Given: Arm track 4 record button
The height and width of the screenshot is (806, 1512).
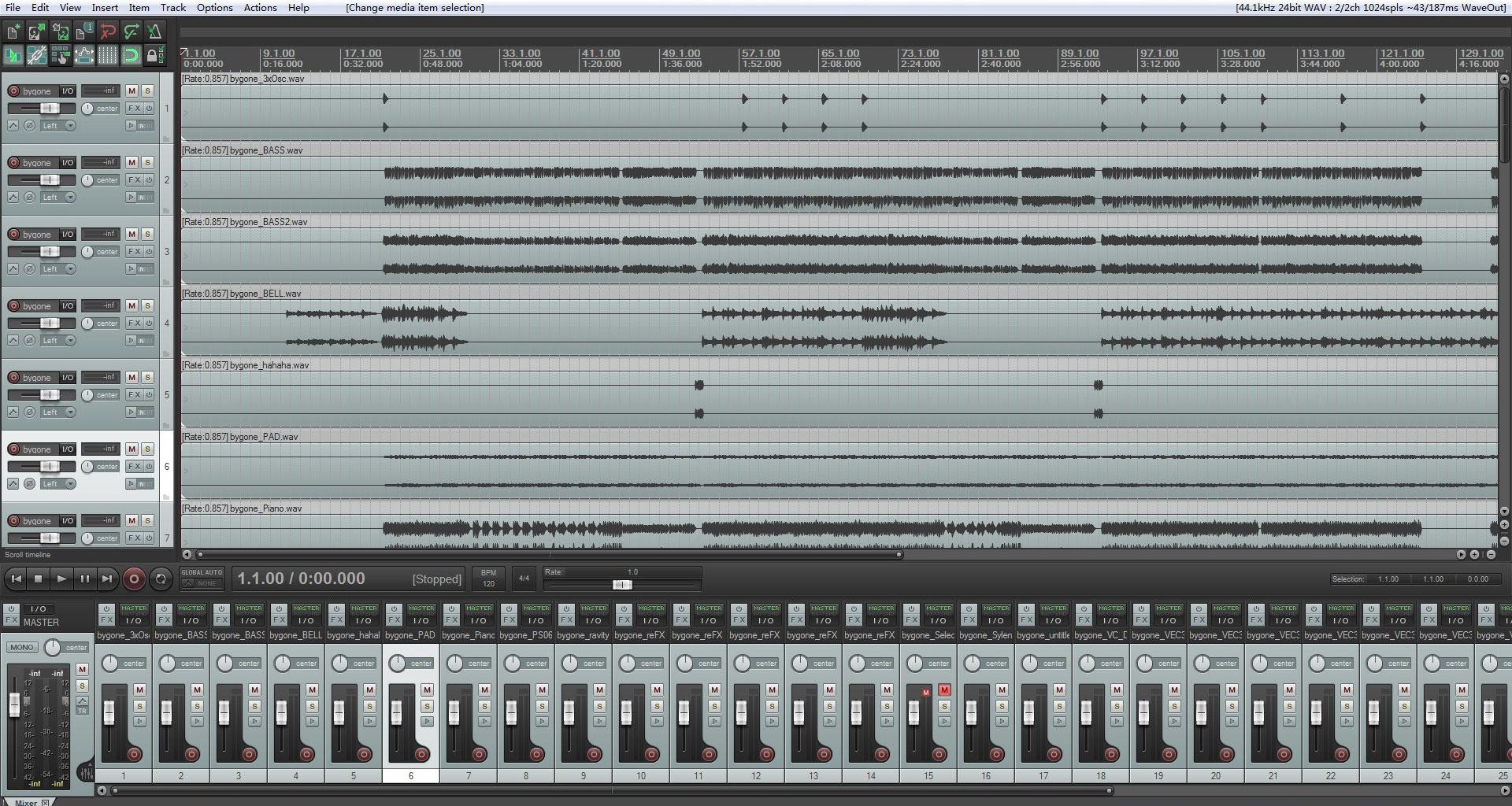Looking at the screenshot, I should coord(13,306).
